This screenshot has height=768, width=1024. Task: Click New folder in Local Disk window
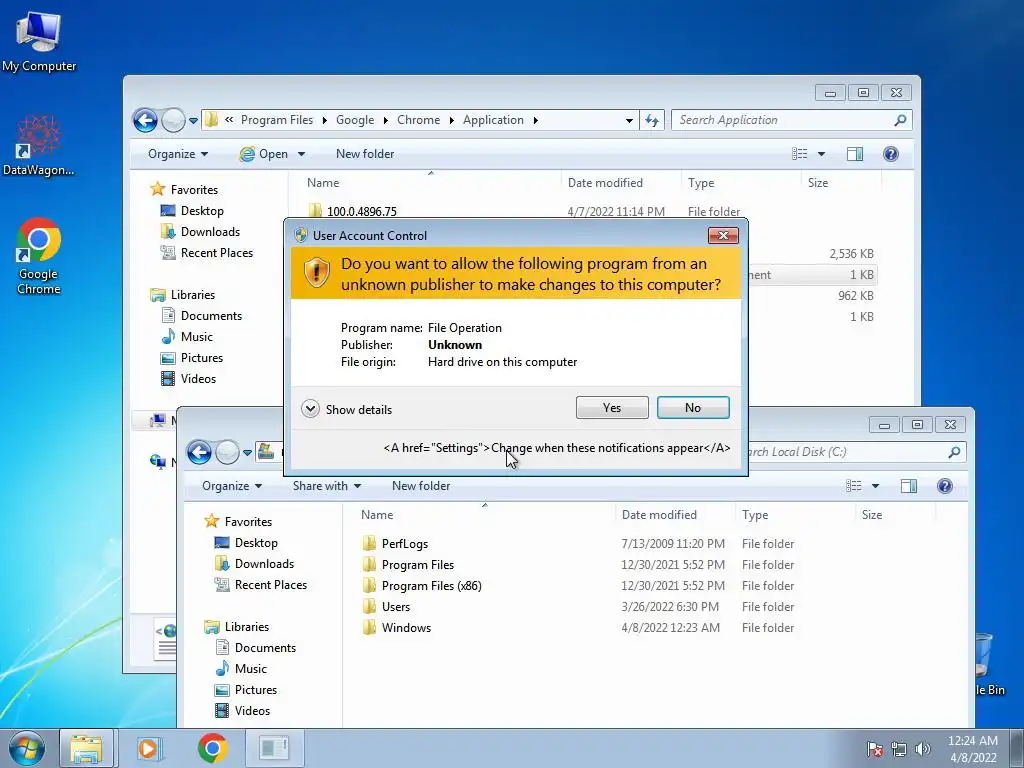[421, 486]
